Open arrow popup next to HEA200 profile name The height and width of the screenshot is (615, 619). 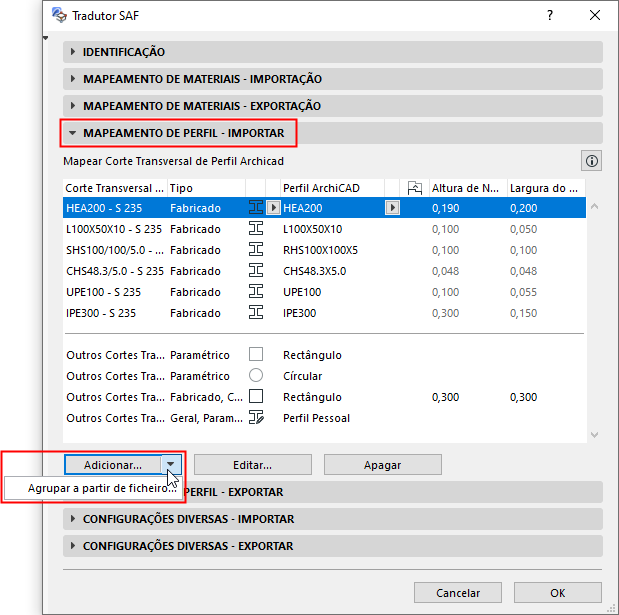[392, 208]
